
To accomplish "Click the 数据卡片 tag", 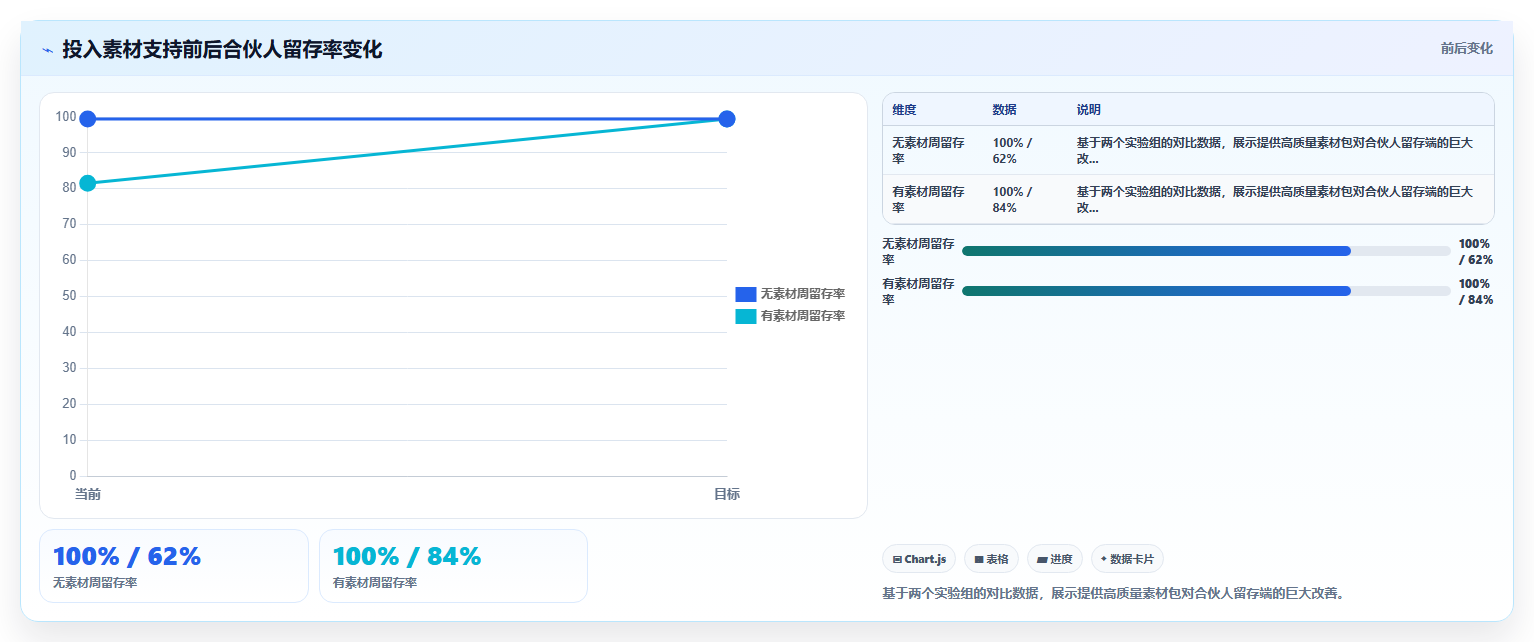I will (1127, 559).
